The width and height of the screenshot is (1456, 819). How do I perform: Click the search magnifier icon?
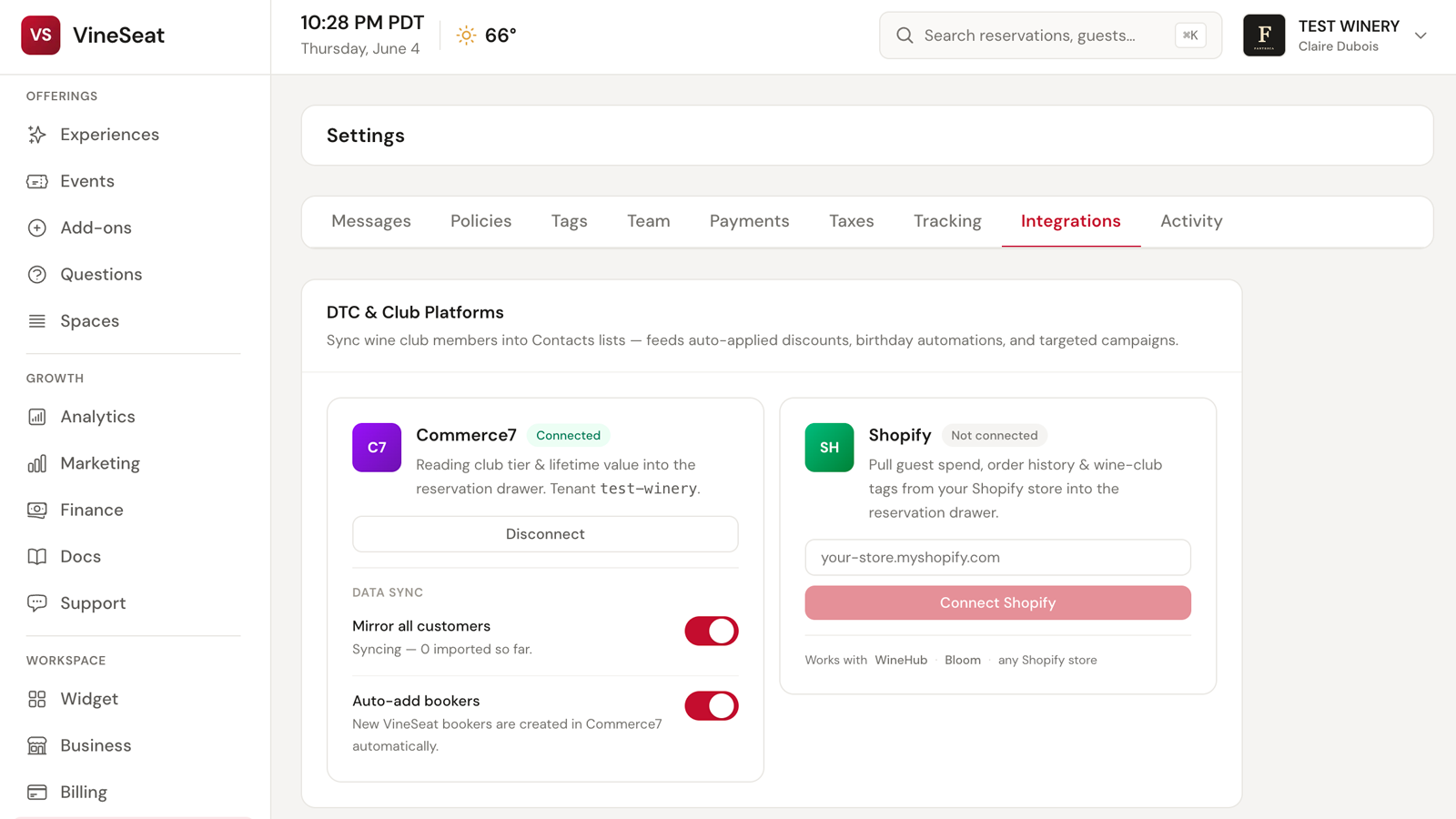pos(905,35)
